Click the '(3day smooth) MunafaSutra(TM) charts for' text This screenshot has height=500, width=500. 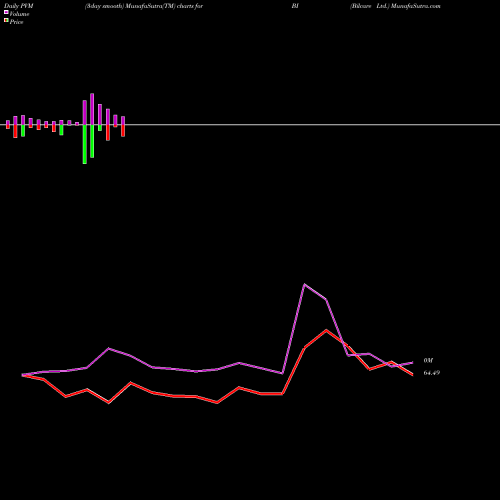[144, 6]
